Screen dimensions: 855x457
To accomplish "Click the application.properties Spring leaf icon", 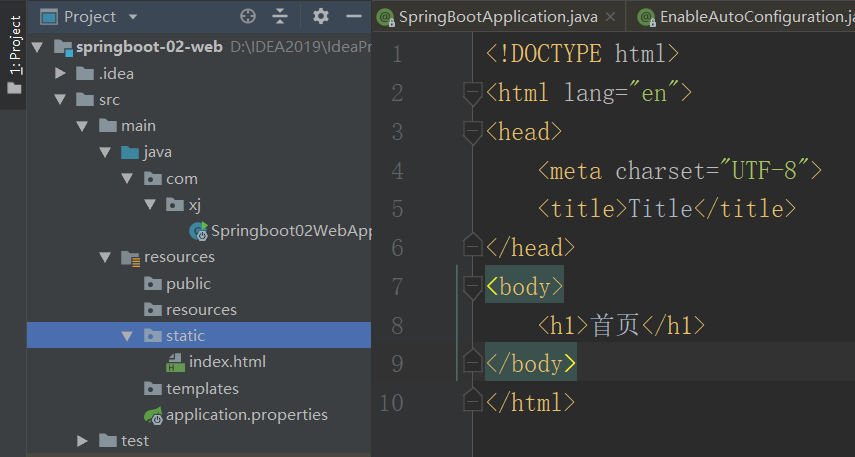I will tap(152, 414).
